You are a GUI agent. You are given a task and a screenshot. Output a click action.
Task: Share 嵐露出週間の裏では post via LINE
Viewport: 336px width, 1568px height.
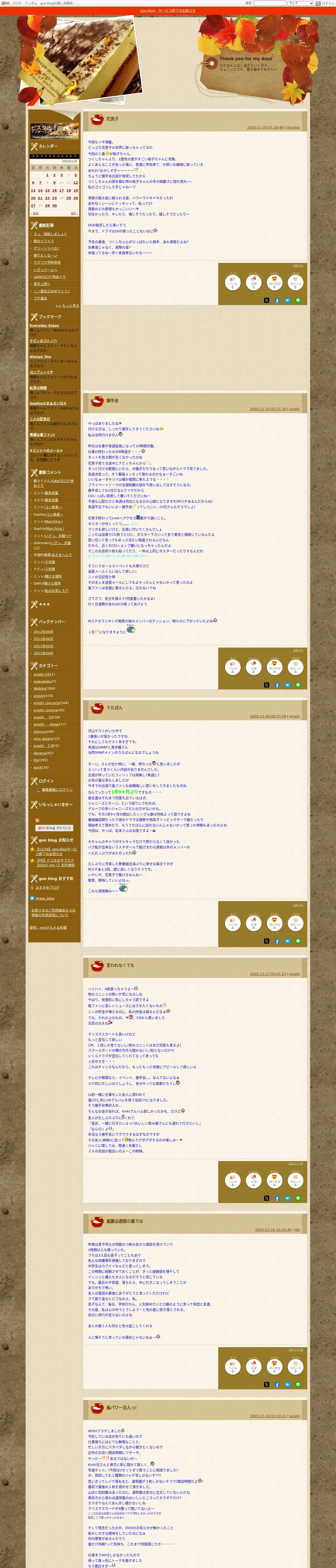298,1384
